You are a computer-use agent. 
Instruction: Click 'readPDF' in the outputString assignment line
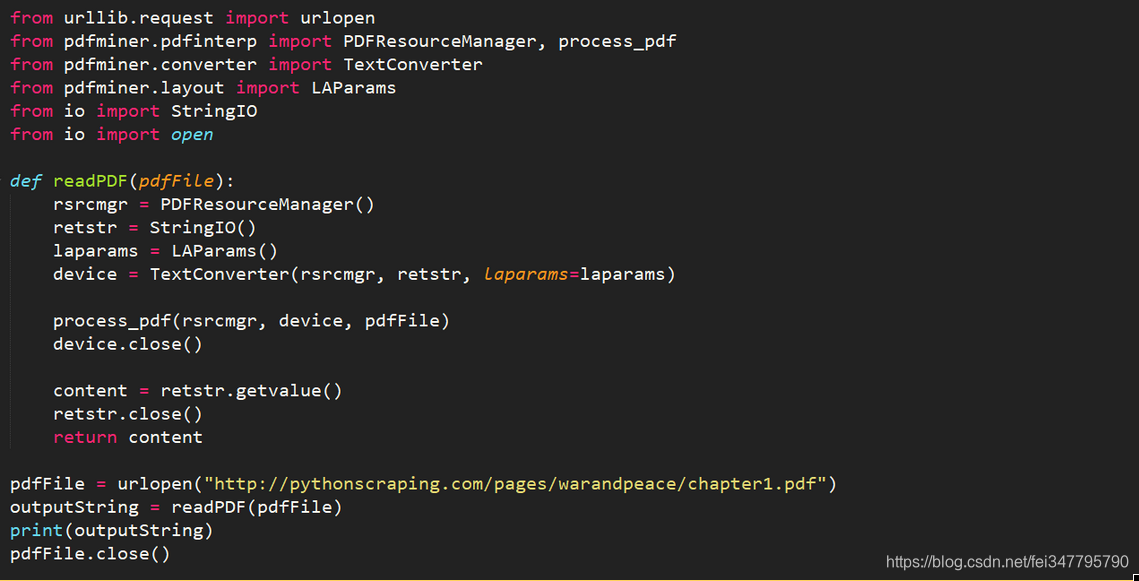point(208,506)
